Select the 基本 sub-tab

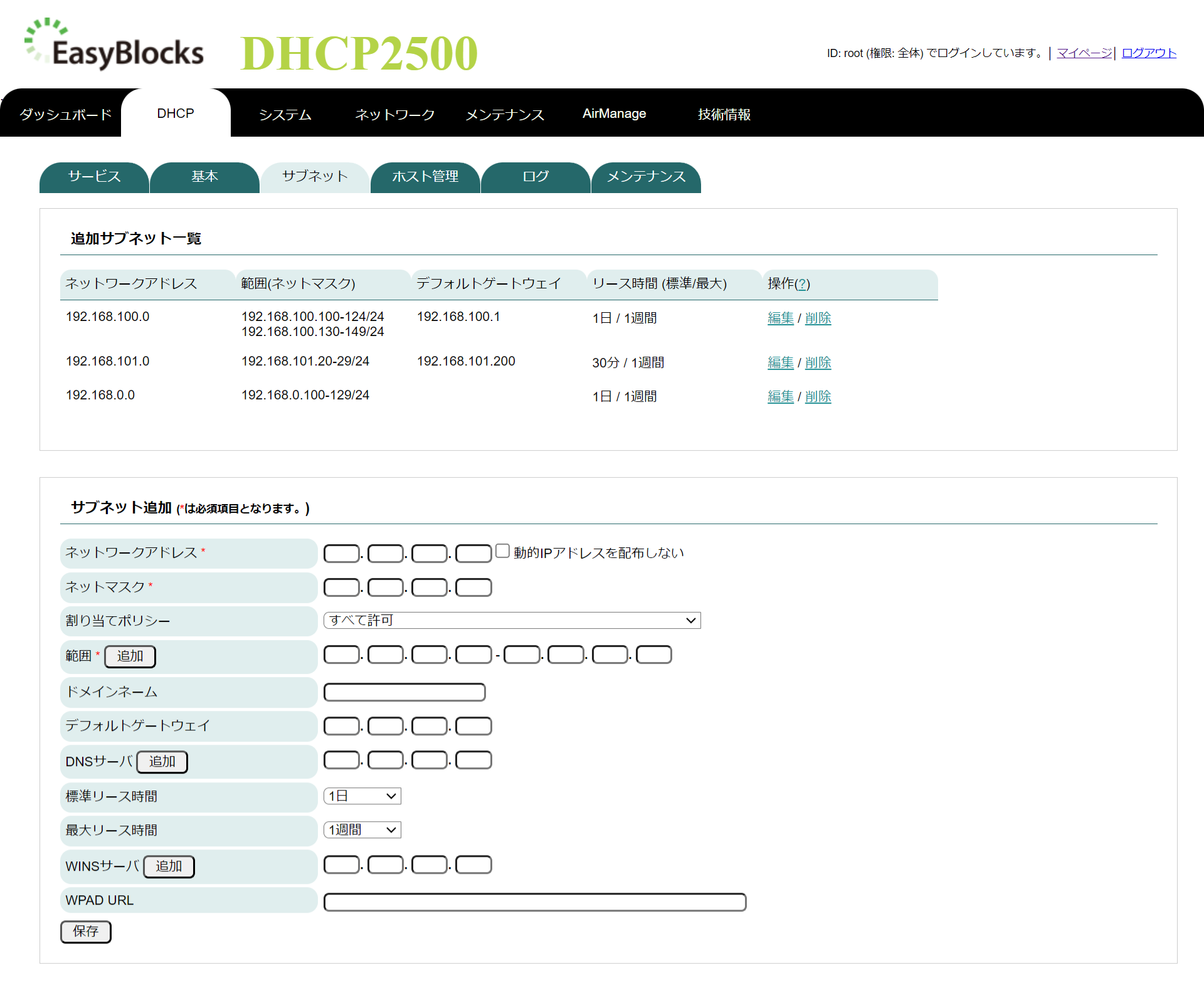(204, 177)
